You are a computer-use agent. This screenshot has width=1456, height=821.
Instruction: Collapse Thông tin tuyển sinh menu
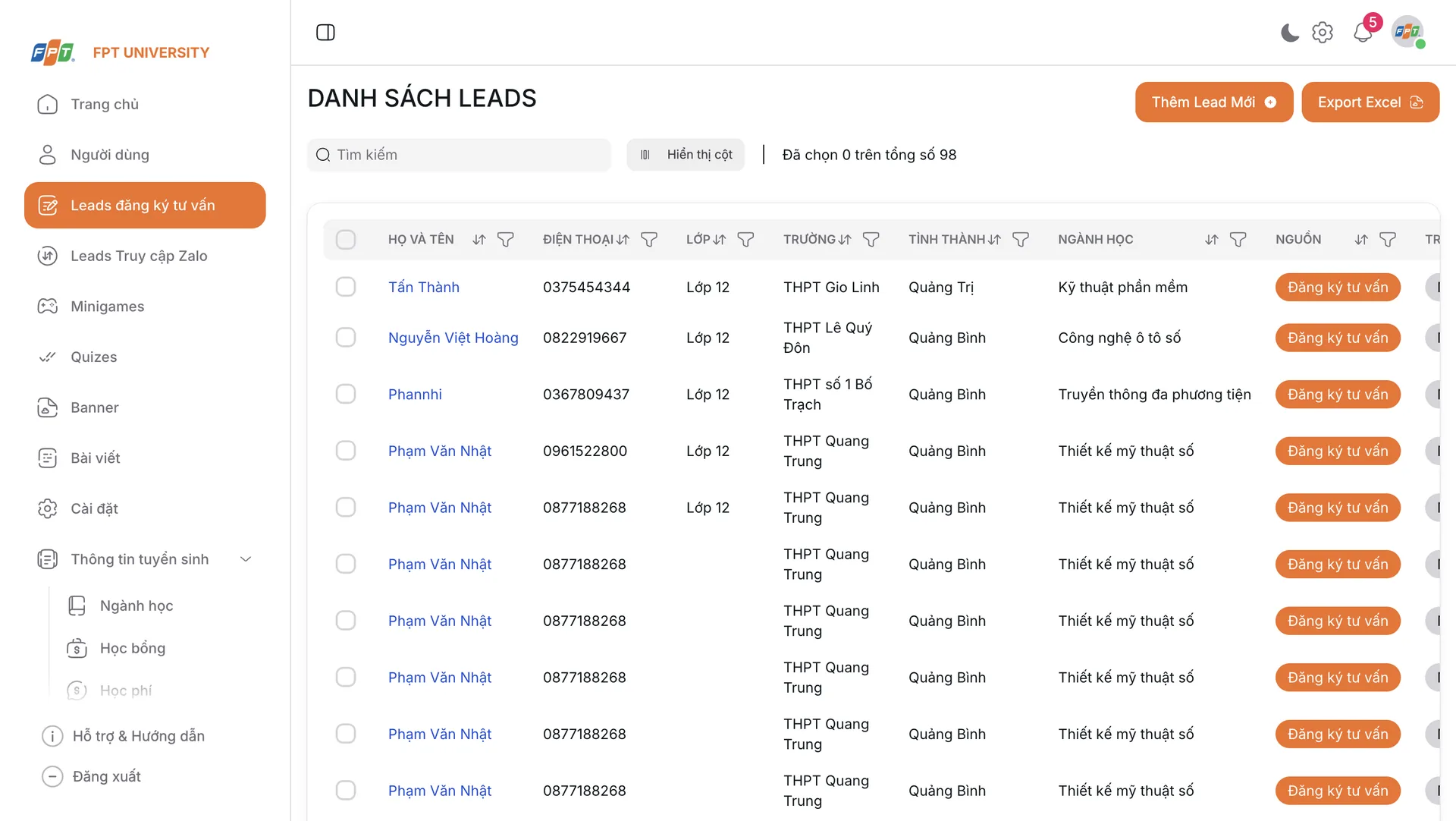pos(246,559)
